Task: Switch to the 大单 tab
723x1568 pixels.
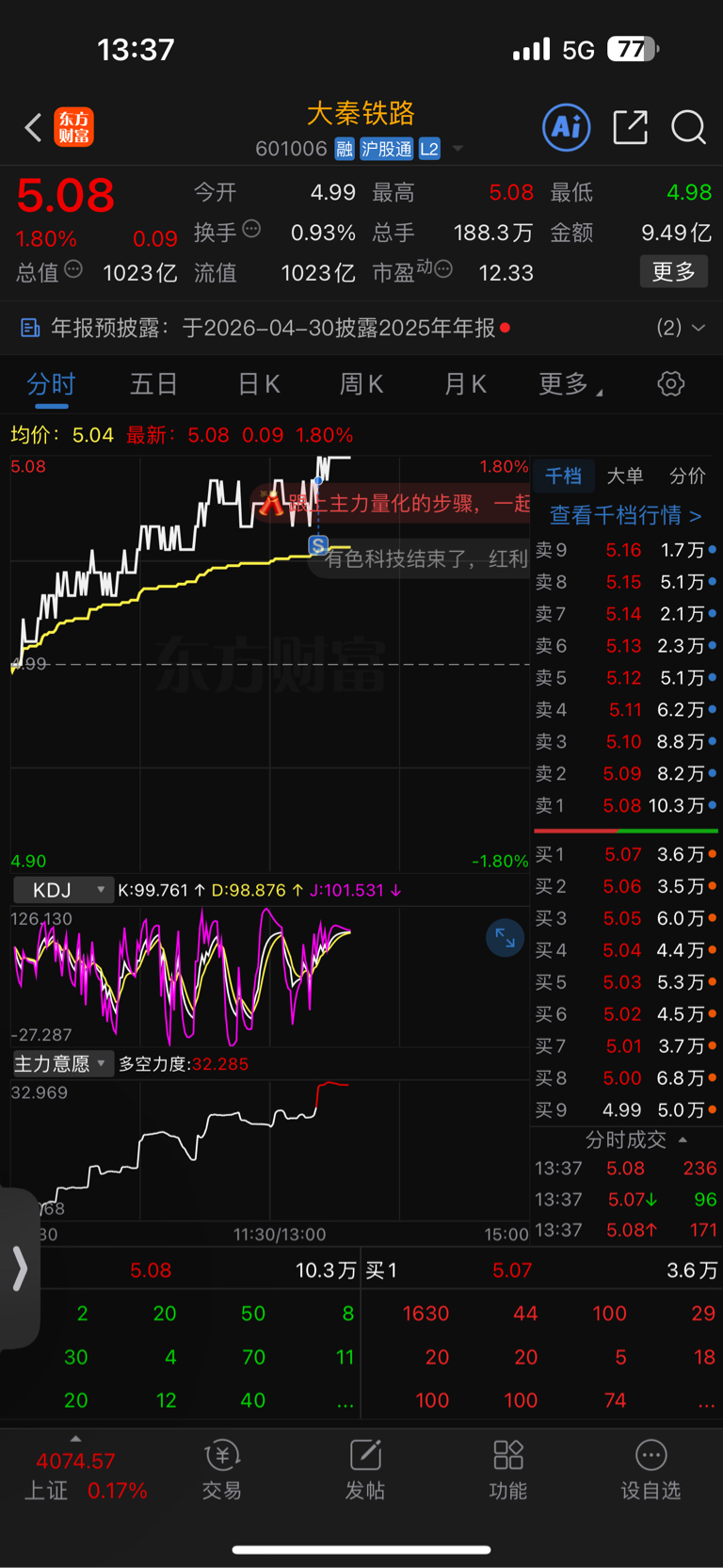Action: tap(625, 477)
